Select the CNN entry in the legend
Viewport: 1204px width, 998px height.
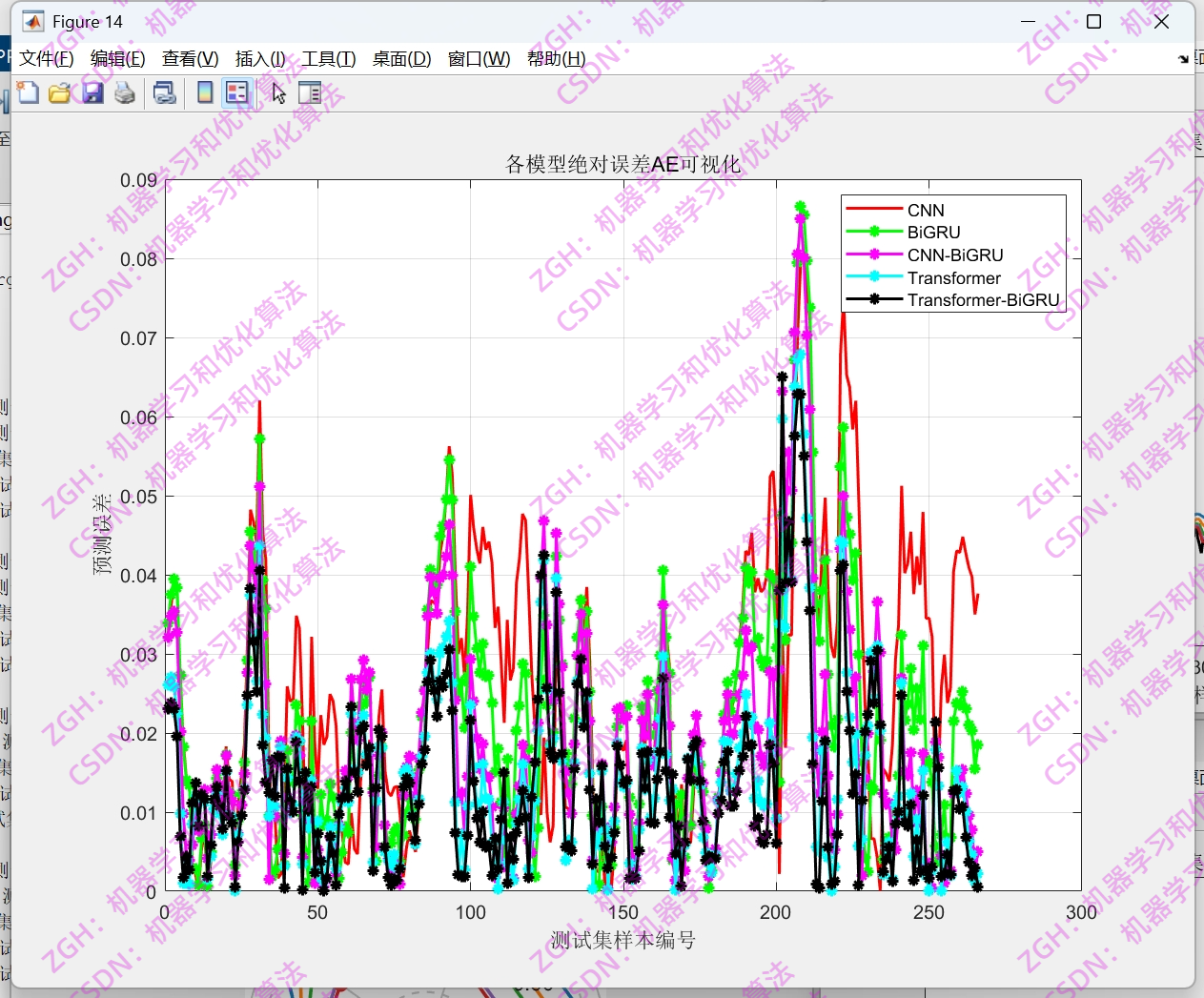926,210
